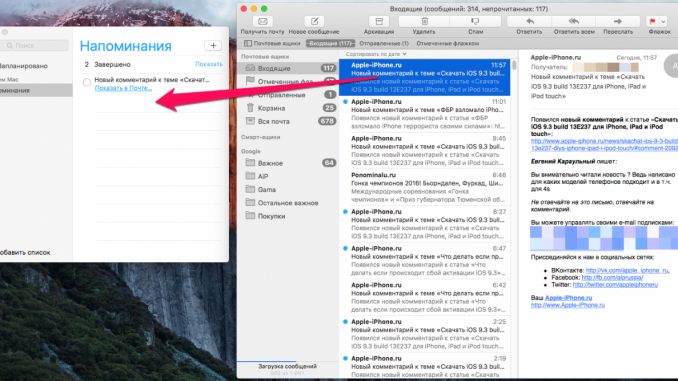Viewport: 678px width, 381px height.
Task: Open the http://www.Apple-iPhone.ru footer link
Action: tap(567, 305)
